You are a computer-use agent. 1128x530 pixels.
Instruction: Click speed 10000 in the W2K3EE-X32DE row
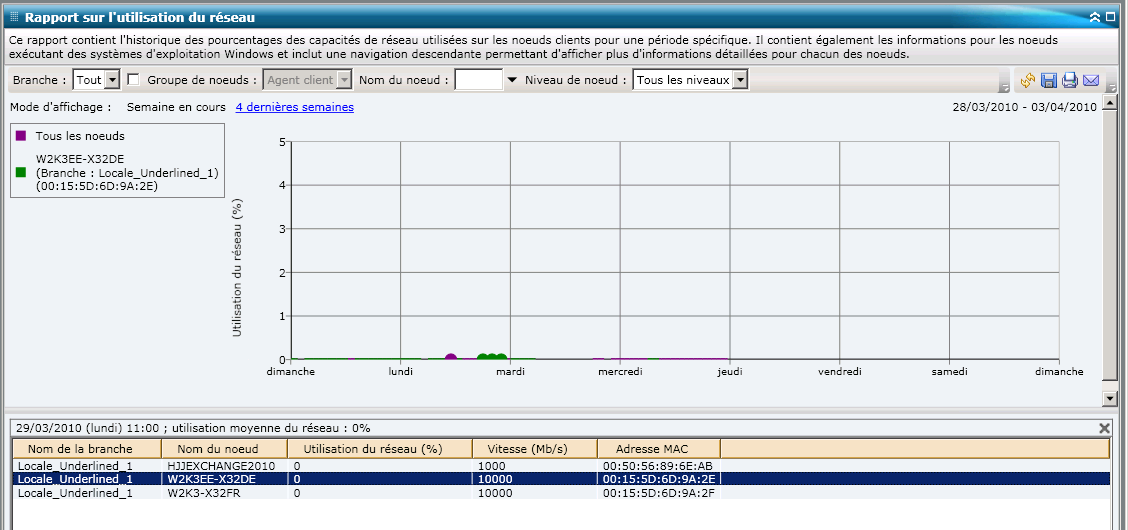coord(495,479)
